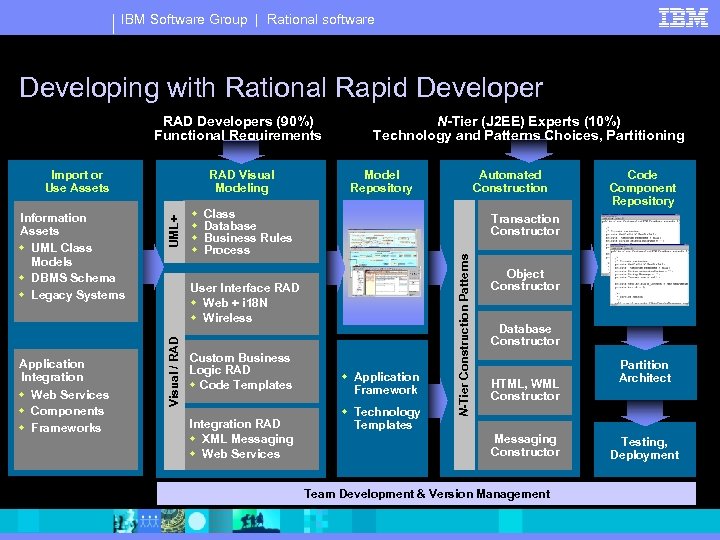
Task: Click the Model Repository screenshot thumbnail
Action: tap(385, 263)
